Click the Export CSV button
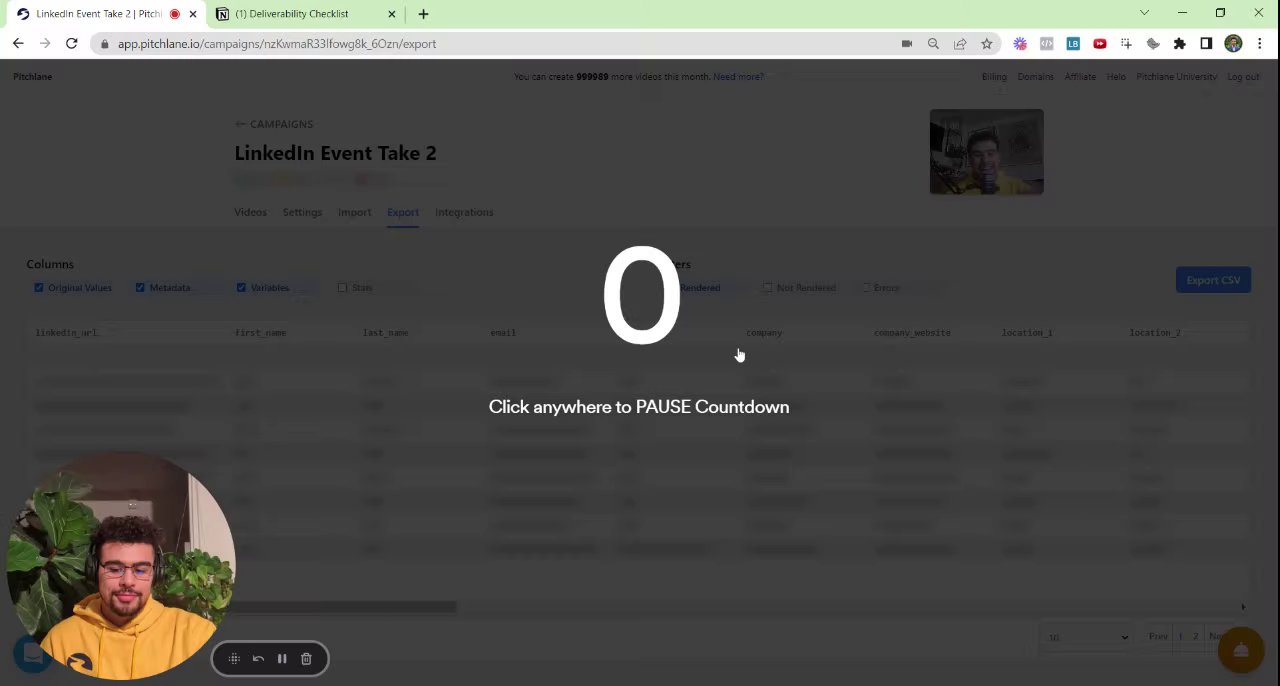The image size is (1280, 686). (x=1213, y=281)
